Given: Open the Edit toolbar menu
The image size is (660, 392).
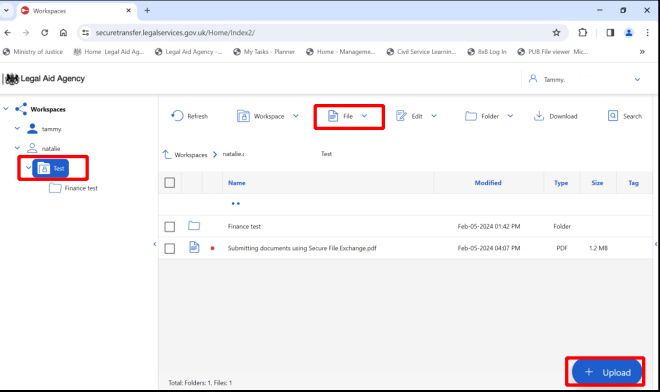Looking at the screenshot, I should click(x=416, y=116).
